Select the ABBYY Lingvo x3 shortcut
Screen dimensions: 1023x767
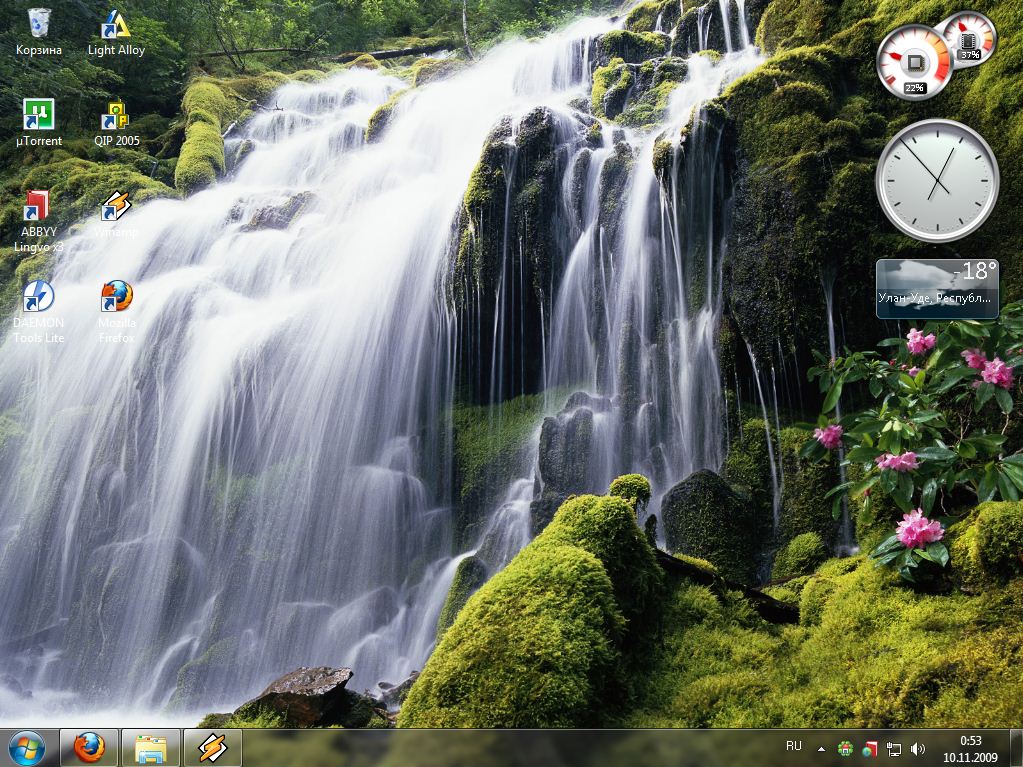[x=39, y=207]
